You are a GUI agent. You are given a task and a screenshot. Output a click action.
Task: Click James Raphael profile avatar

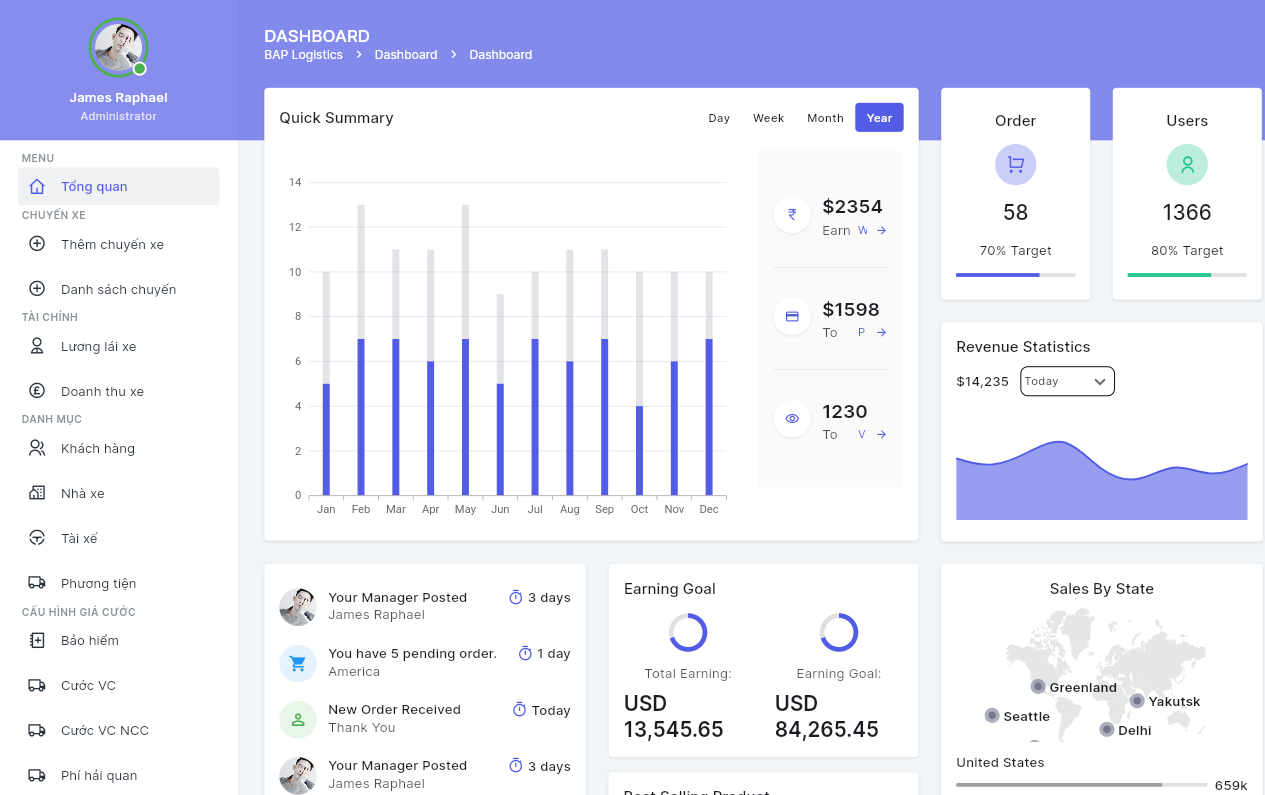[x=118, y=47]
